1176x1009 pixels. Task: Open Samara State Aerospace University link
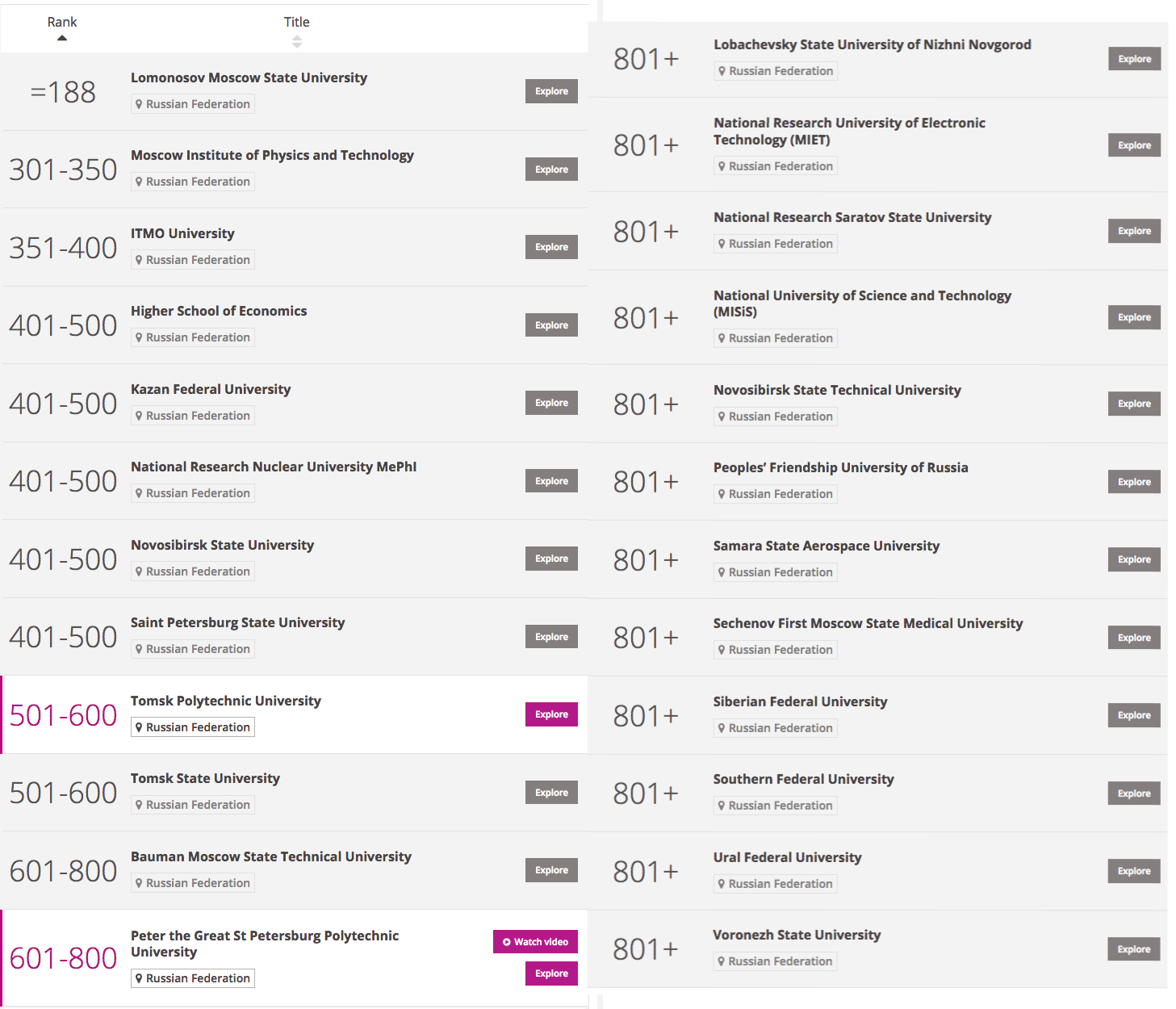[827, 546]
